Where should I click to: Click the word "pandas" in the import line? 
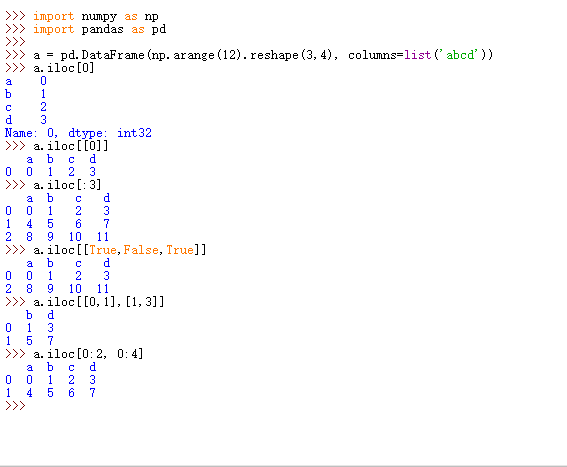click(102, 29)
